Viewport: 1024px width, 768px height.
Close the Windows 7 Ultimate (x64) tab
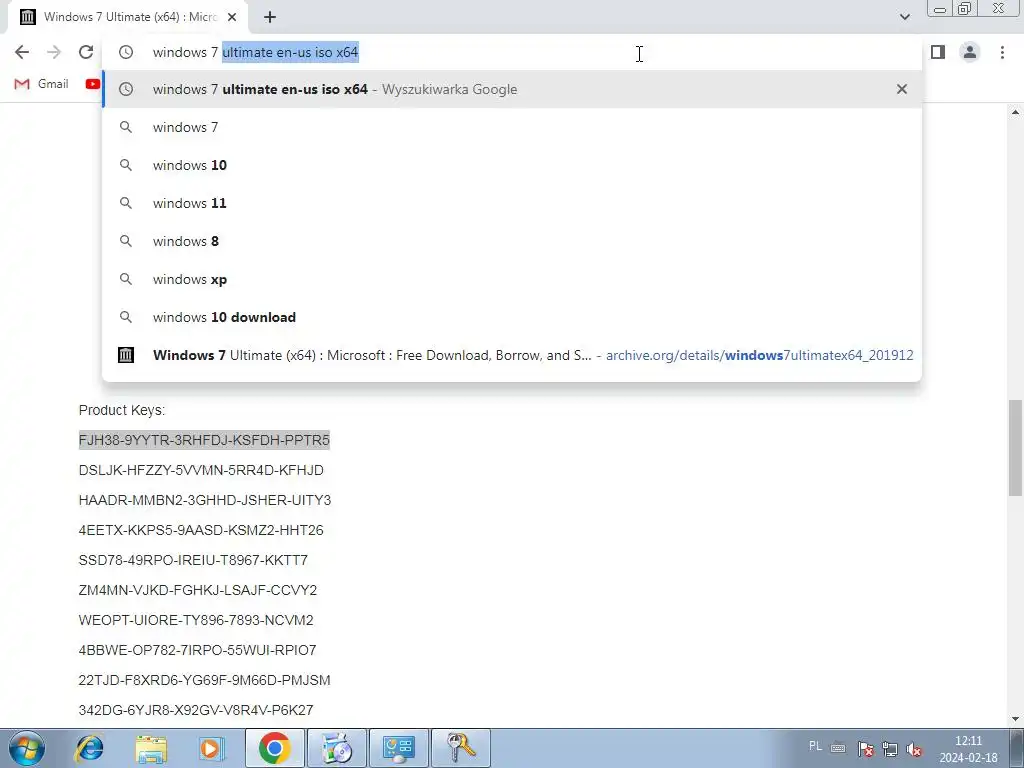(x=232, y=18)
